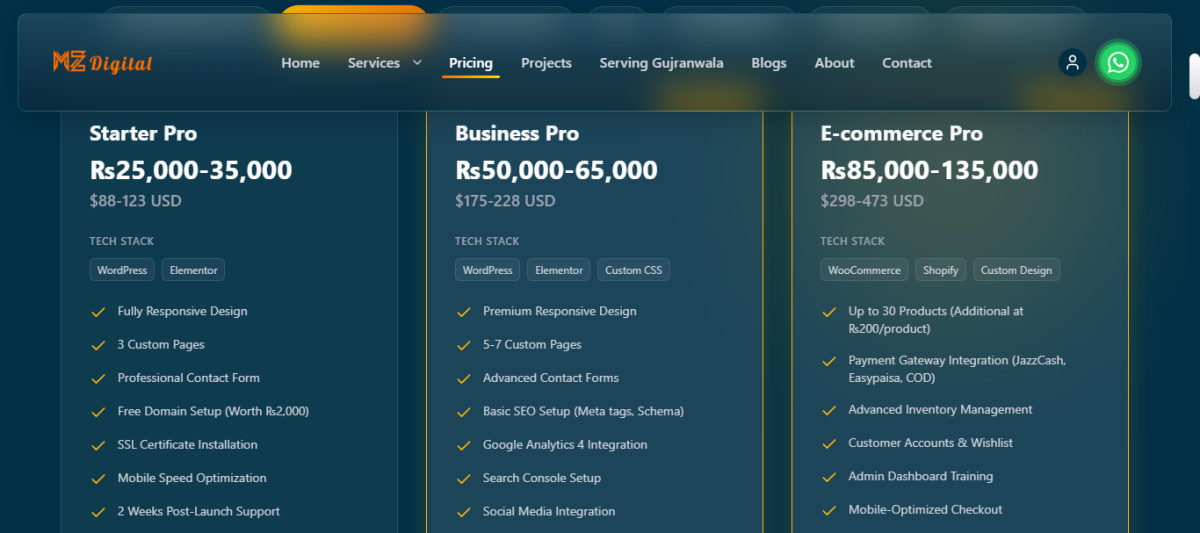Go to the Projects menu item
Image resolution: width=1200 pixels, height=533 pixels.
point(546,63)
